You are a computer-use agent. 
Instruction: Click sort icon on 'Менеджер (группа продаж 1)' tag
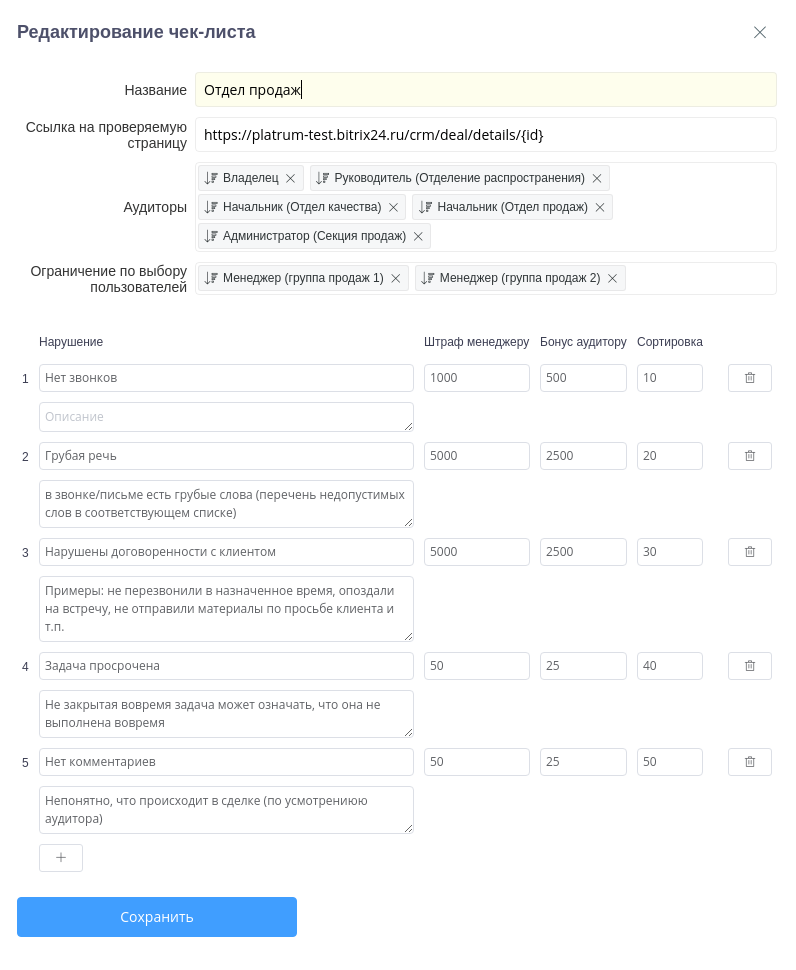click(211, 278)
